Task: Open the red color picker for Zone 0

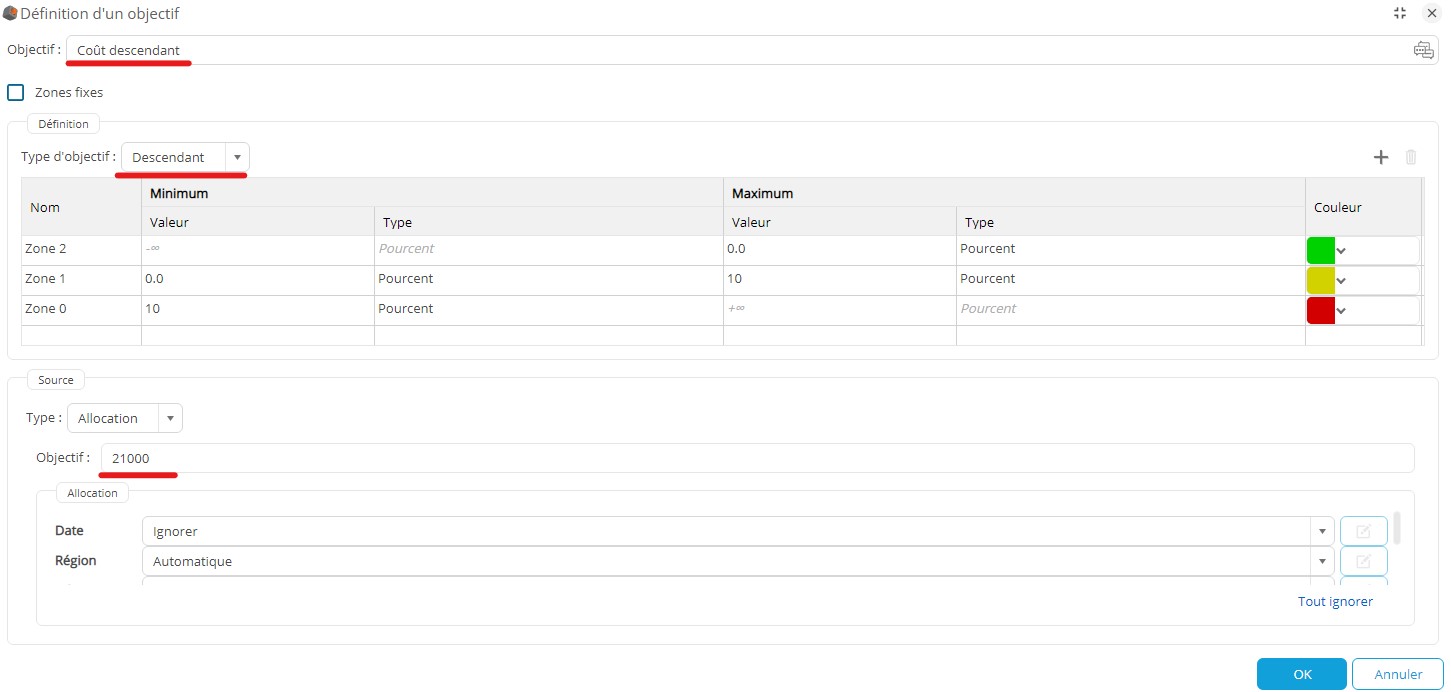Action: [x=1341, y=310]
